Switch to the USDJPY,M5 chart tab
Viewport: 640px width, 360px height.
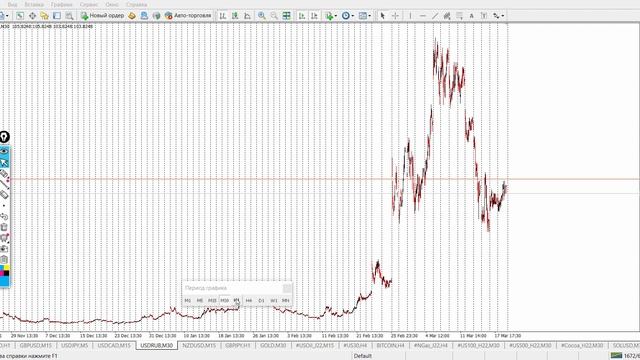[74, 345]
